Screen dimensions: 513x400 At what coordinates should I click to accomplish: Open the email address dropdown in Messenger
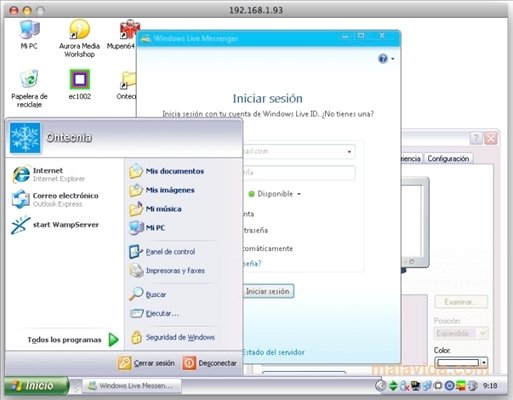point(349,152)
